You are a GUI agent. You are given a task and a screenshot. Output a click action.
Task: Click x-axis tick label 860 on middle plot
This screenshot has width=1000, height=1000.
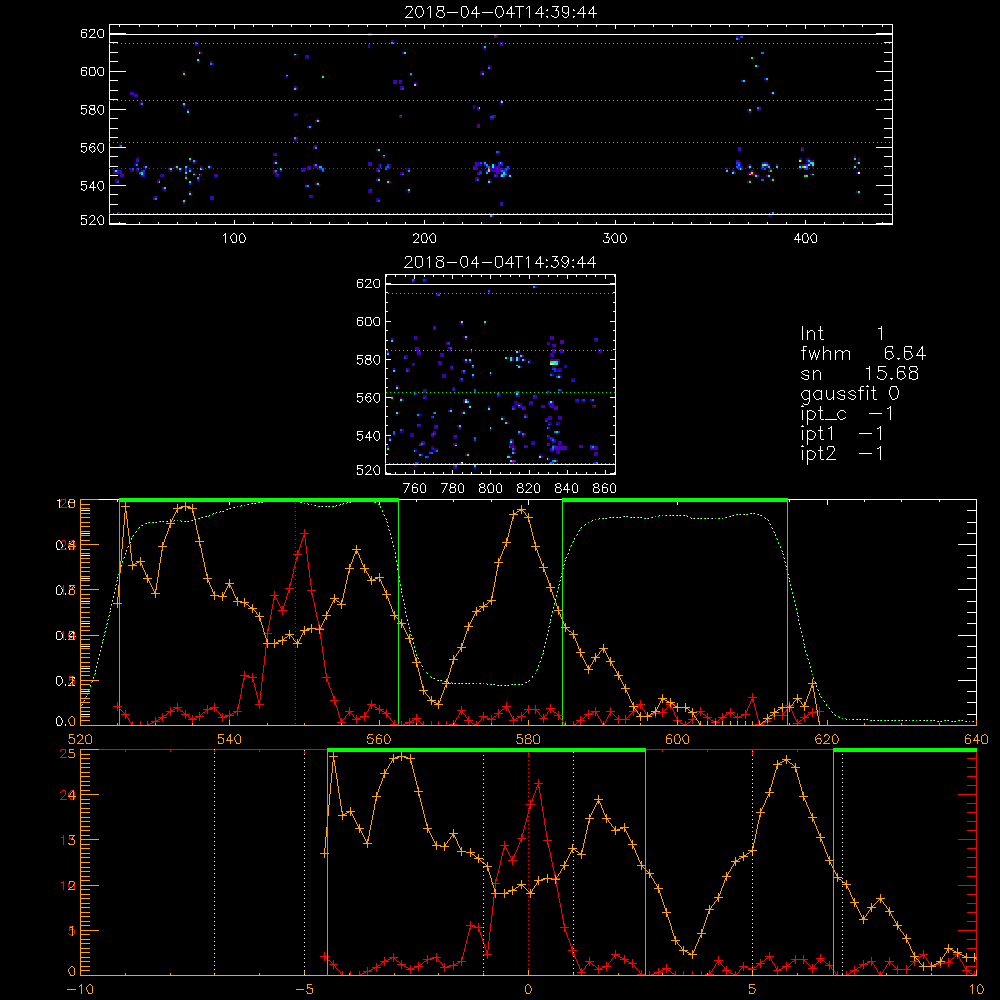click(x=605, y=489)
